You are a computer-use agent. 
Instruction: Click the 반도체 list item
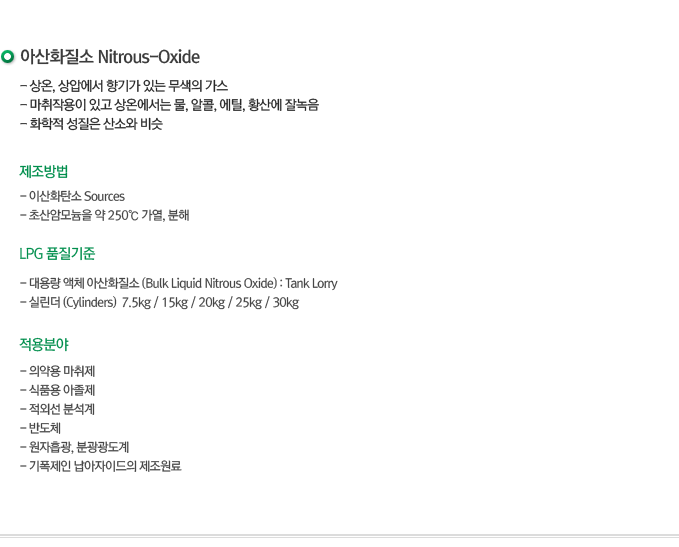pyautogui.click(x=40, y=428)
